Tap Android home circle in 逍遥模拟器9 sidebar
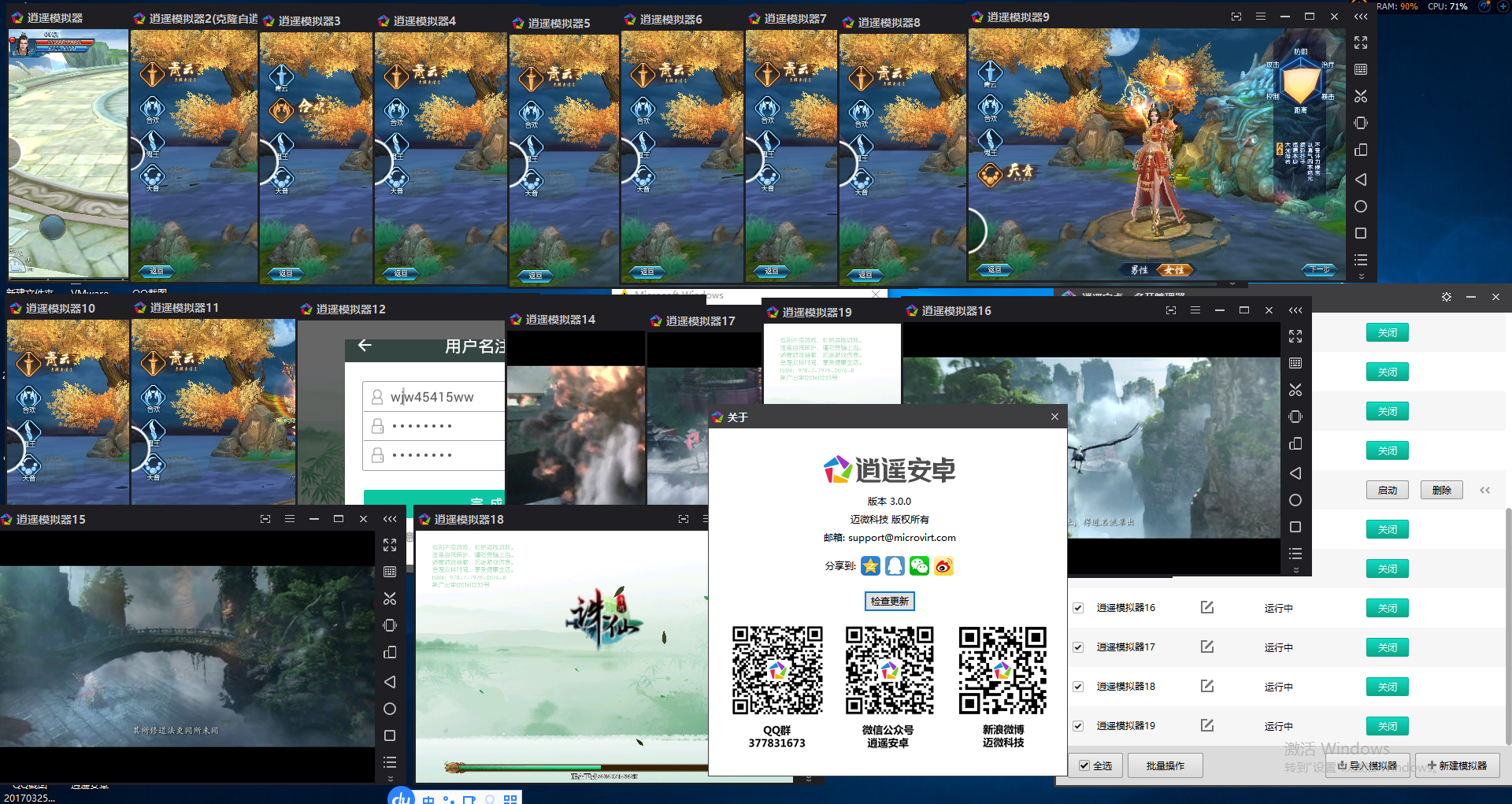 coord(1361,206)
